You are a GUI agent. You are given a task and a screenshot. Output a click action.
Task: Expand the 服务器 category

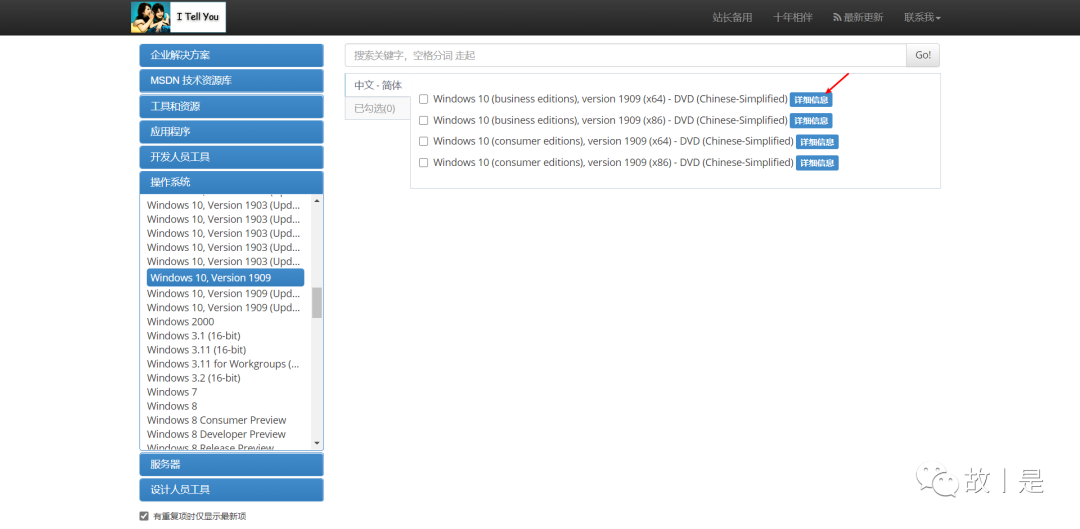click(231, 464)
